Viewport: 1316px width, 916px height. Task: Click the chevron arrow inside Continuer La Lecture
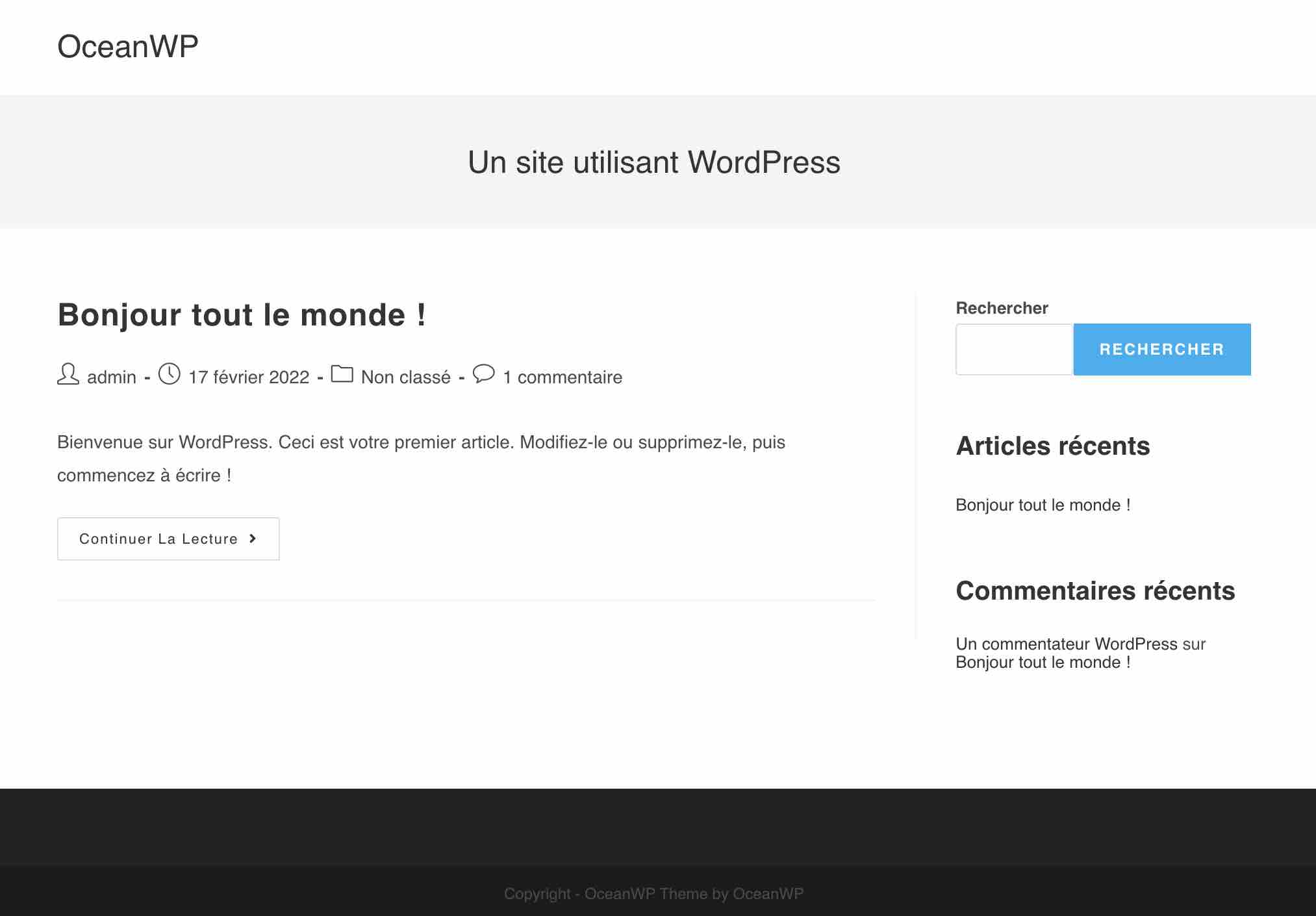click(x=252, y=539)
